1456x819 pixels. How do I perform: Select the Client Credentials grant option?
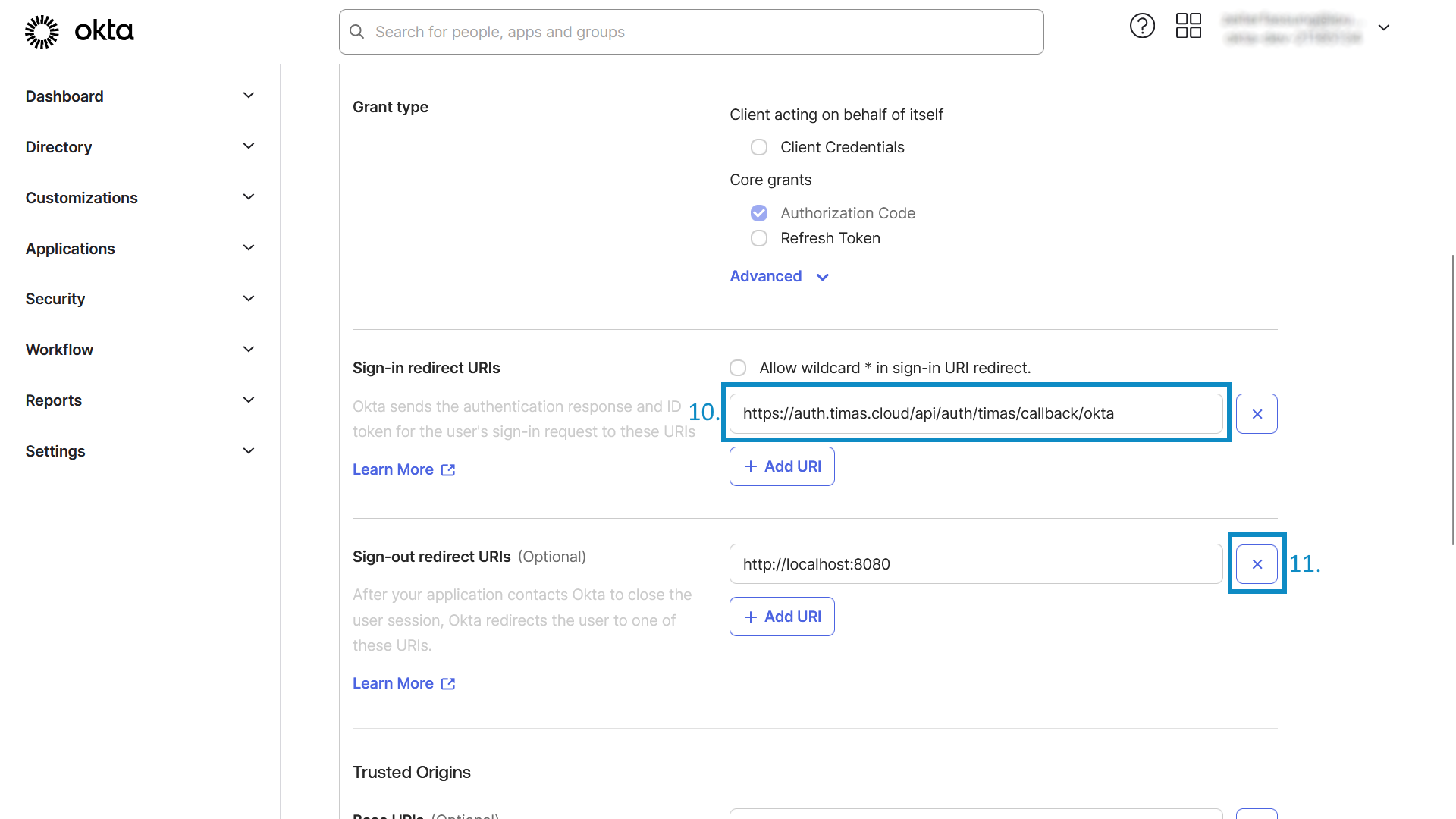click(759, 147)
